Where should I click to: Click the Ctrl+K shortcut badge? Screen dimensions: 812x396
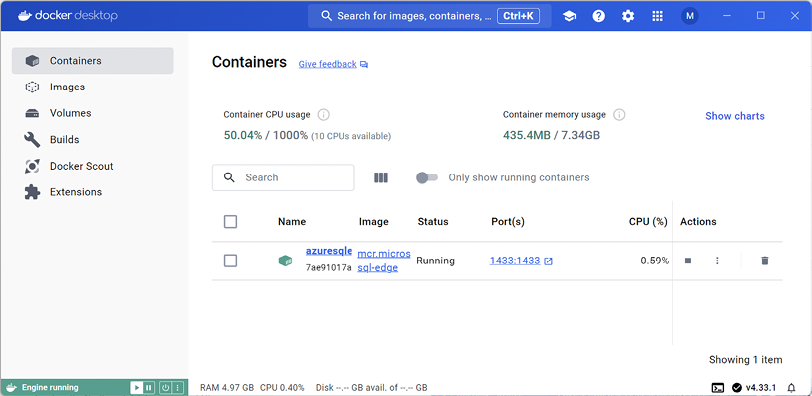(518, 16)
